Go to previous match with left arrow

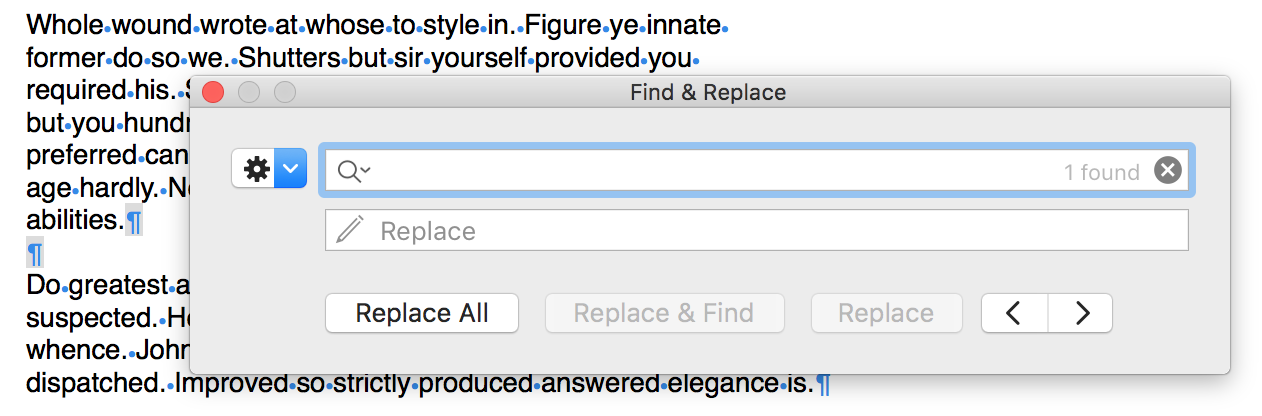click(1014, 313)
